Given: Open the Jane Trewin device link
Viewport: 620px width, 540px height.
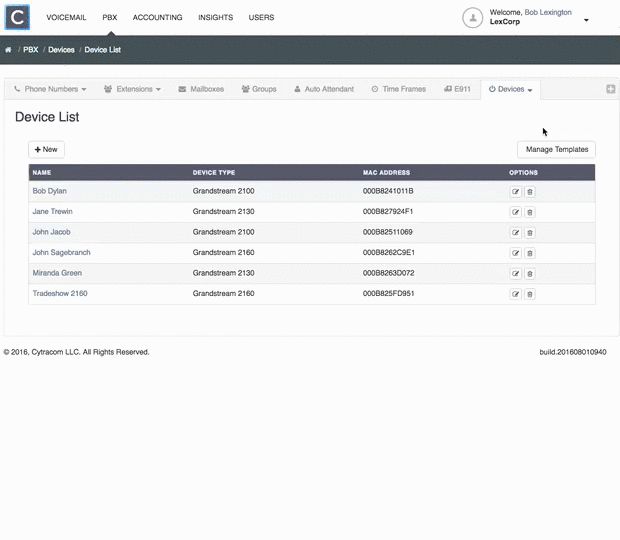Looking at the screenshot, I should click(52, 211).
